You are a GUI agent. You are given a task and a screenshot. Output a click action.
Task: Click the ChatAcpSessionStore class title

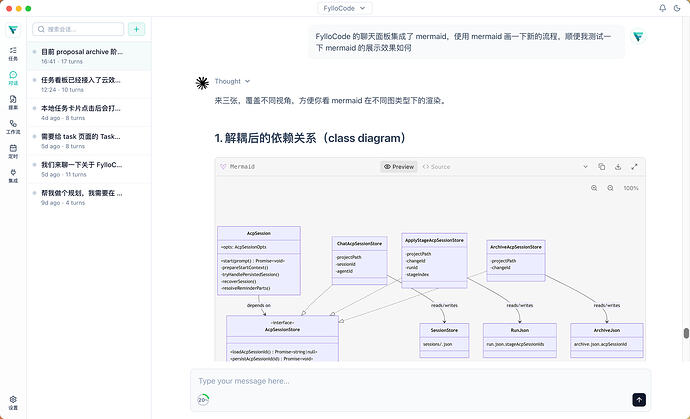pos(360,243)
